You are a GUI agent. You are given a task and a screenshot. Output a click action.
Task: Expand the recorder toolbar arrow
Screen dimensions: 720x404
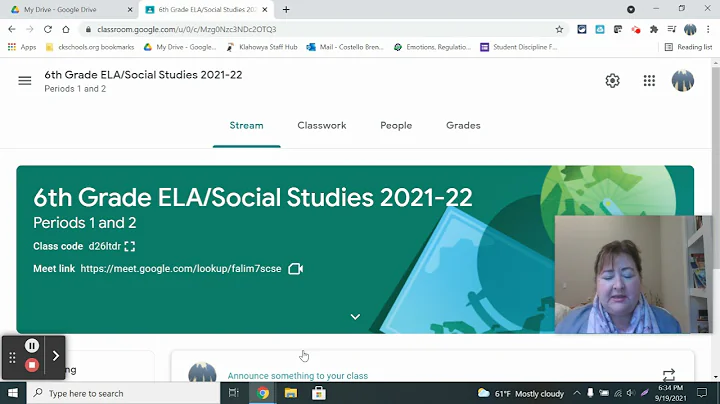[56, 356]
